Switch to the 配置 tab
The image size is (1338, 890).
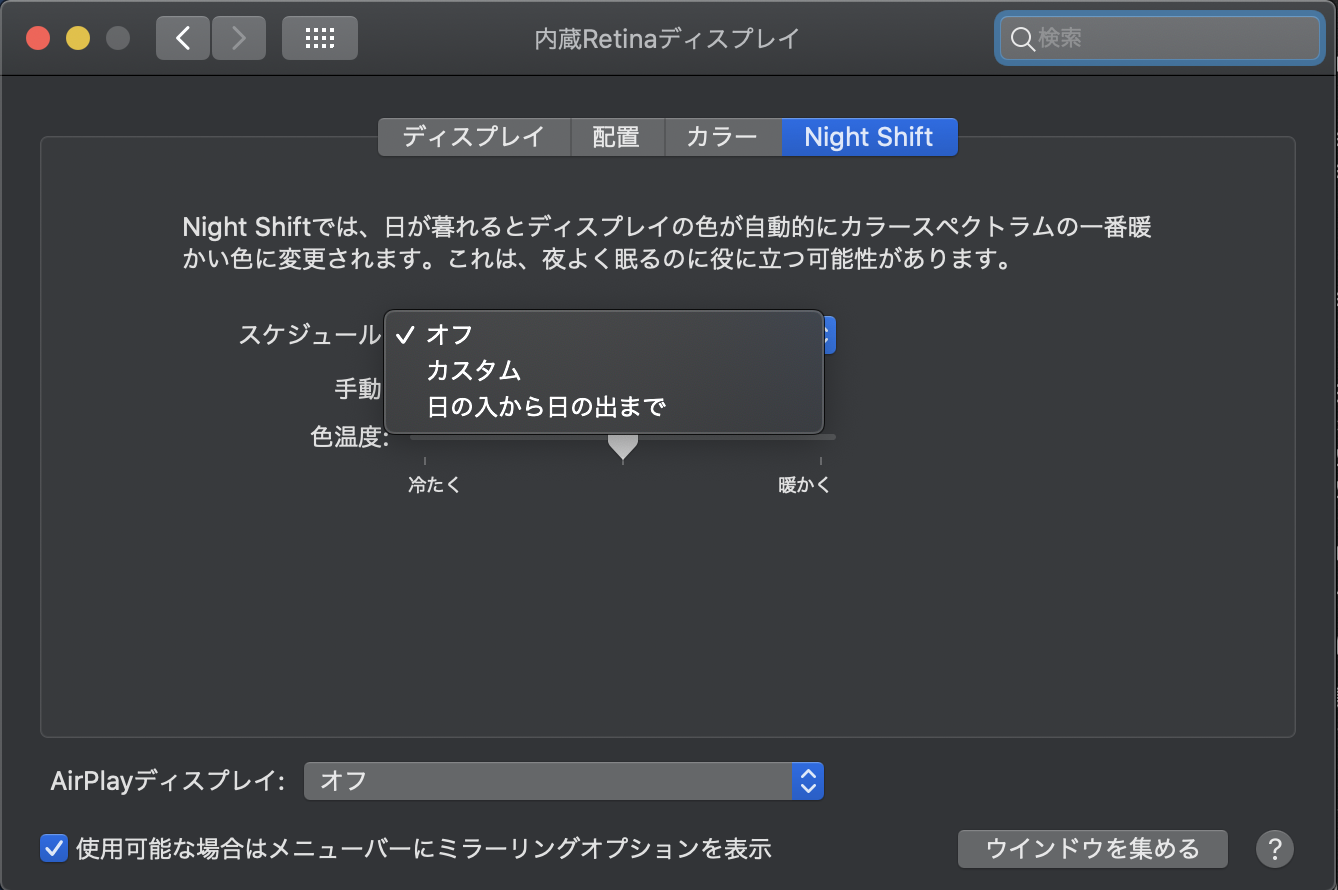(616, 137)
